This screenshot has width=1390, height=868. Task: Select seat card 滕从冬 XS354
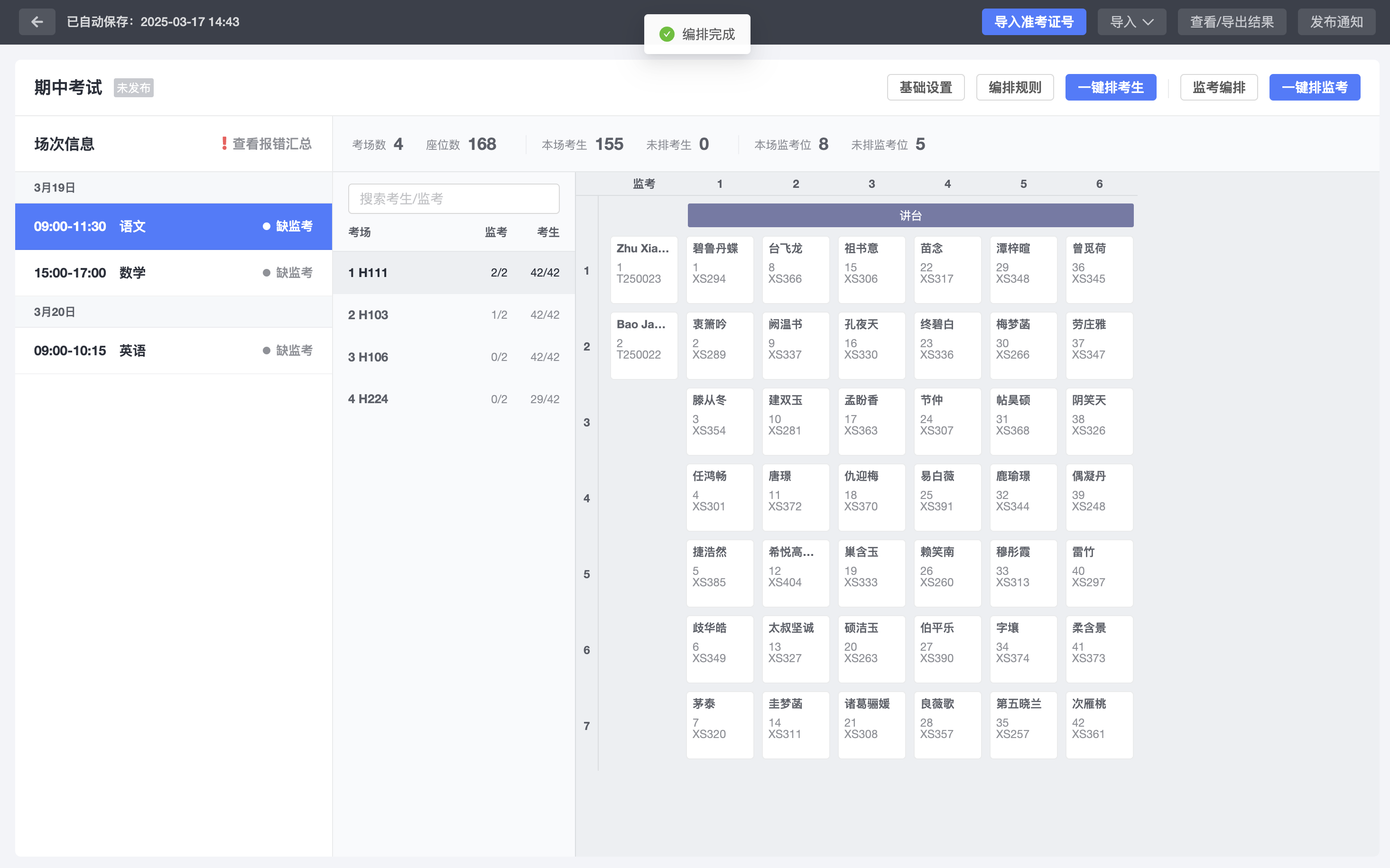click(x=719, y=421)
